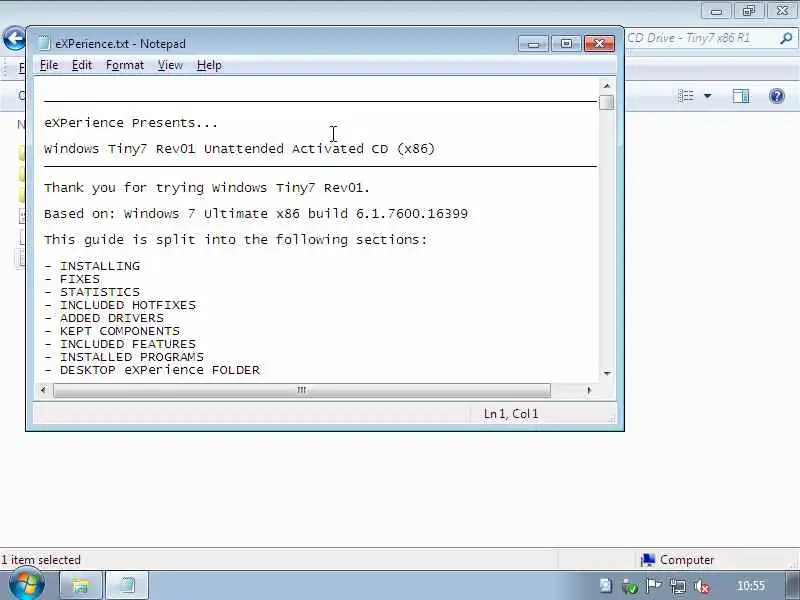Click the horizontal scrollbar left arrow in Notepad
This screenshot has height=600, width=800.
point(43,390)
